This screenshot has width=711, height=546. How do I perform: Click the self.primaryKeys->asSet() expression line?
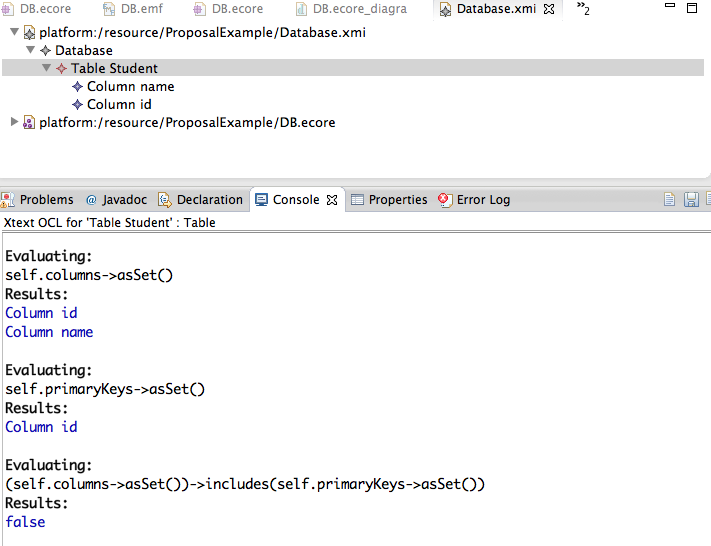[x=105, y=389]
